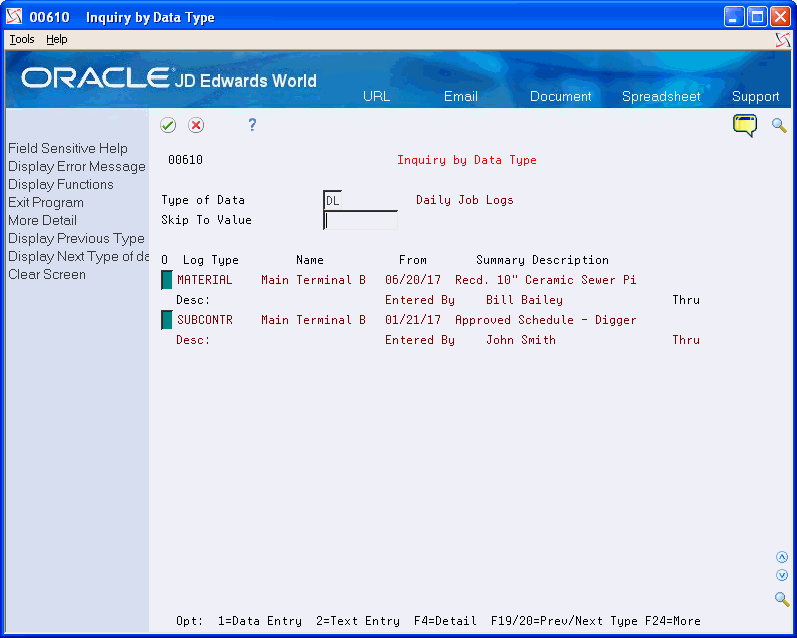Viewport: 797px width, 638px height.
Task: Choose Clear Screen in sidebar
Action: [x=47, y=275]
